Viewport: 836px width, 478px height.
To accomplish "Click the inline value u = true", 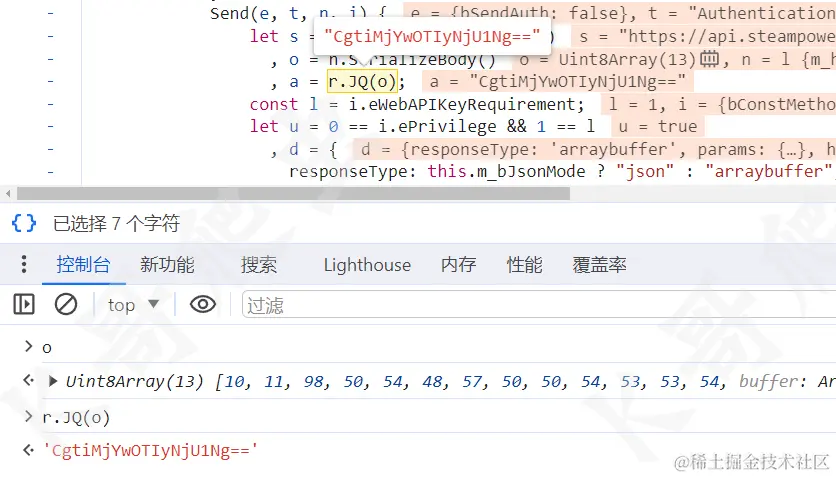I will coord(657,126).
